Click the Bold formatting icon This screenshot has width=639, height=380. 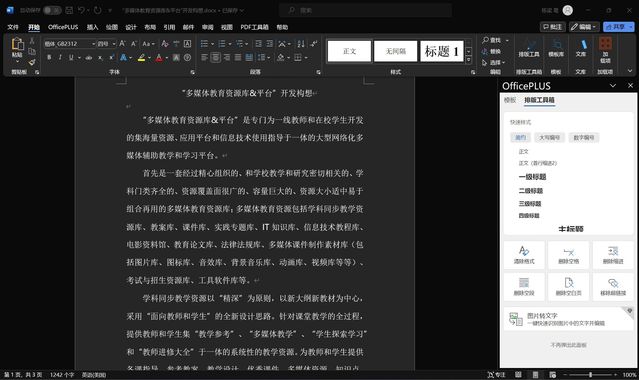click(x=49, y=57)
